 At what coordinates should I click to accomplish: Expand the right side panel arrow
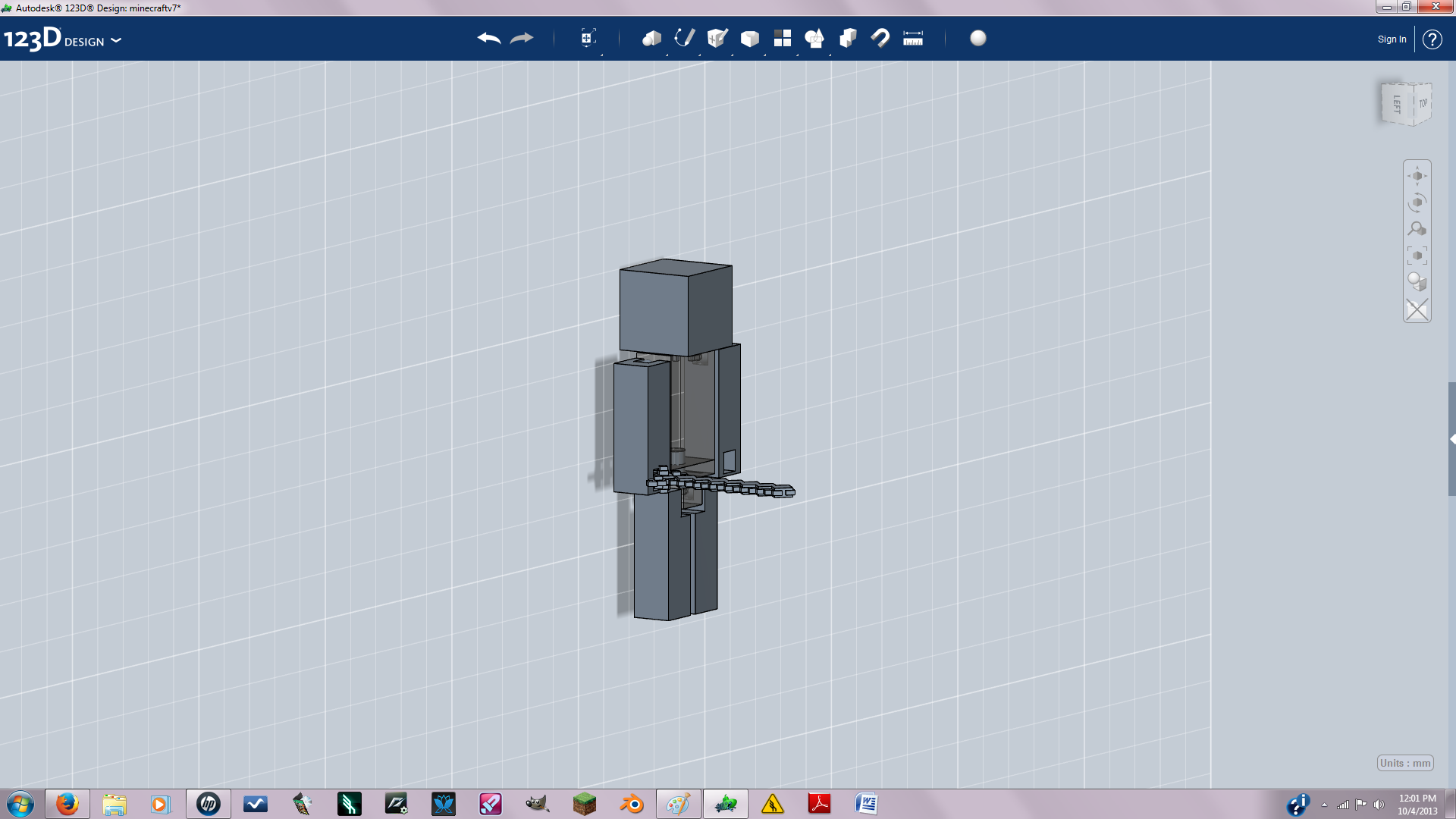click(1451, 439)
